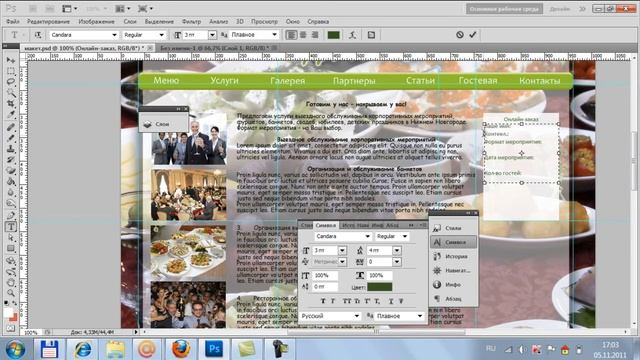Select the Horizontal Type tool
The image size is (640, 360).
(x=11, y=227)
